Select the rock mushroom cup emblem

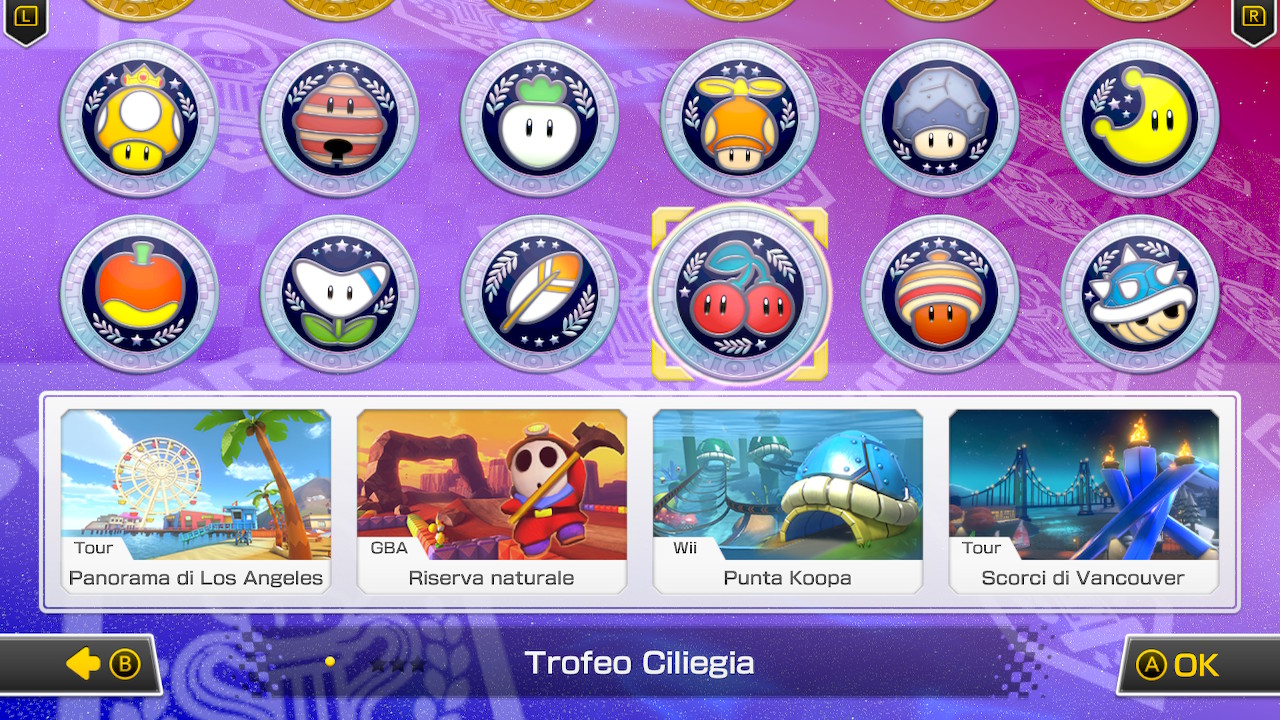[x=940, y=119]
